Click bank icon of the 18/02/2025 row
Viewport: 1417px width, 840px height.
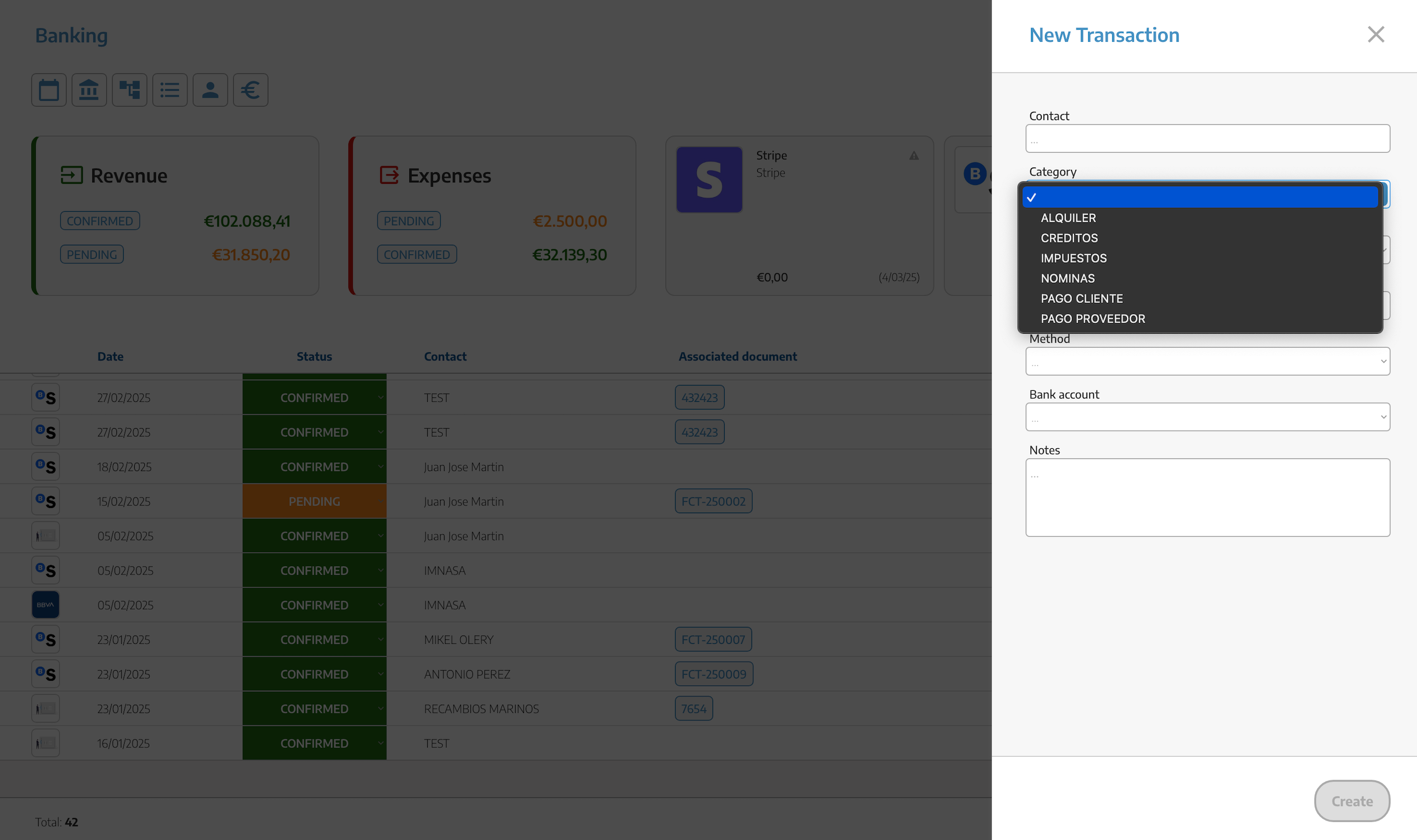pos(45,467)
